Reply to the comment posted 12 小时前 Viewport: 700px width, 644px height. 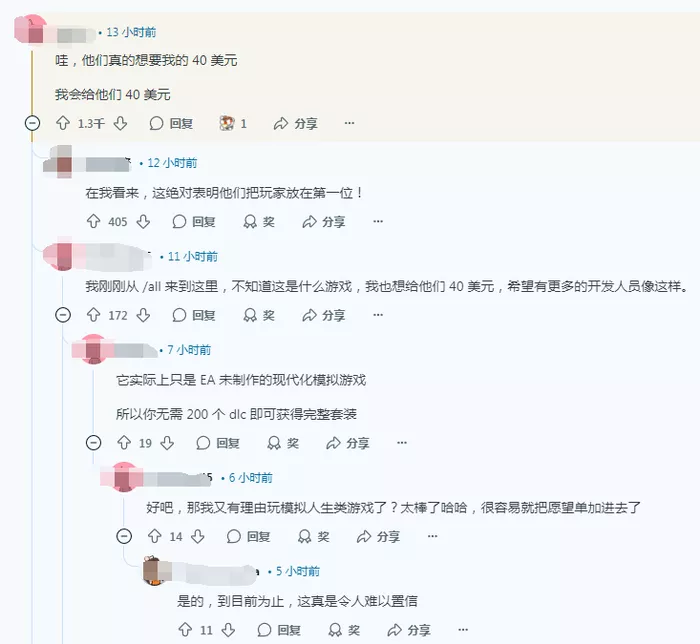pos(194,221)
